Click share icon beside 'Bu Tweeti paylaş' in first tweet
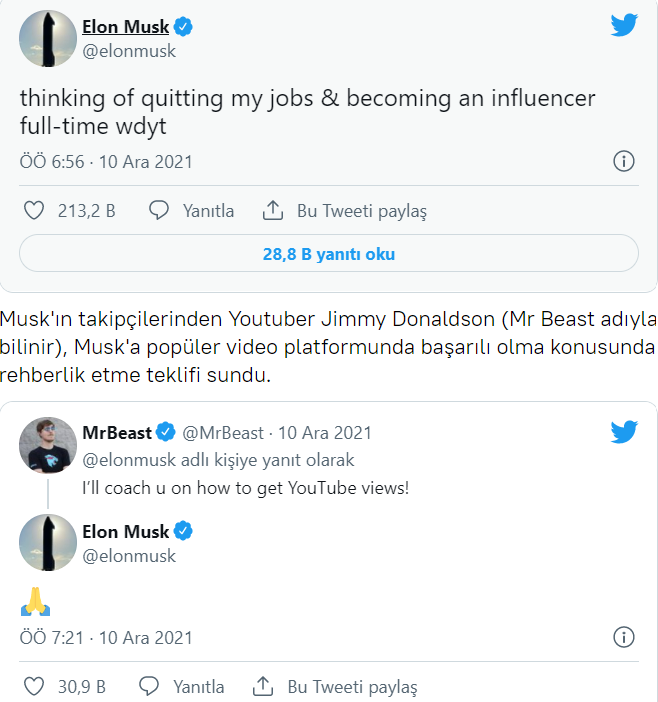The width and height of the screenshot is (658, 702). point(272,211)
